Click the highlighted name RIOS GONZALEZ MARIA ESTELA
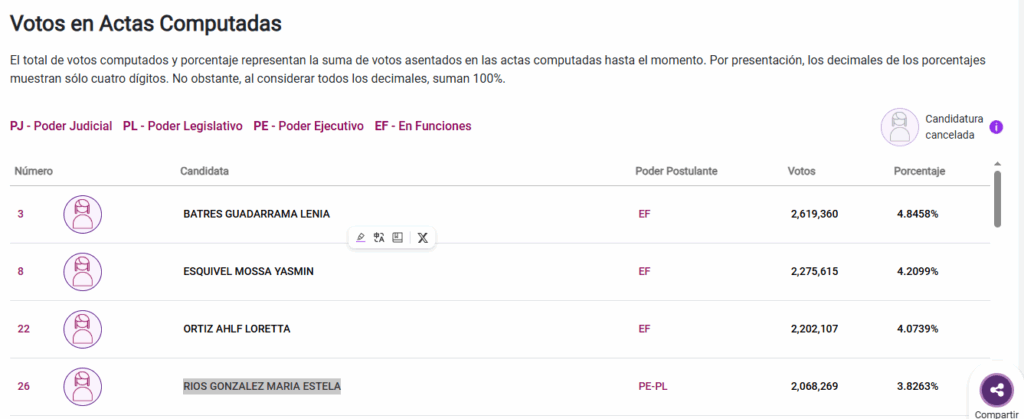The height and width of the screenshot is (419, 1024). [262, 386]
